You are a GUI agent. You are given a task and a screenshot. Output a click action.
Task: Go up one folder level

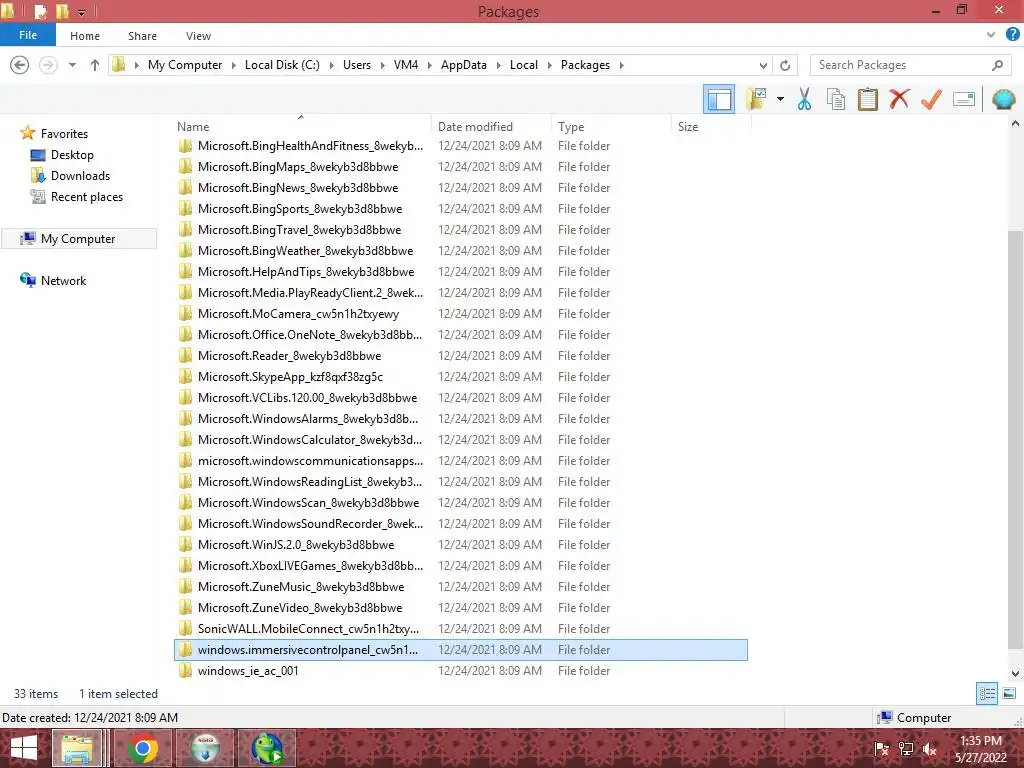coord(95,65)
